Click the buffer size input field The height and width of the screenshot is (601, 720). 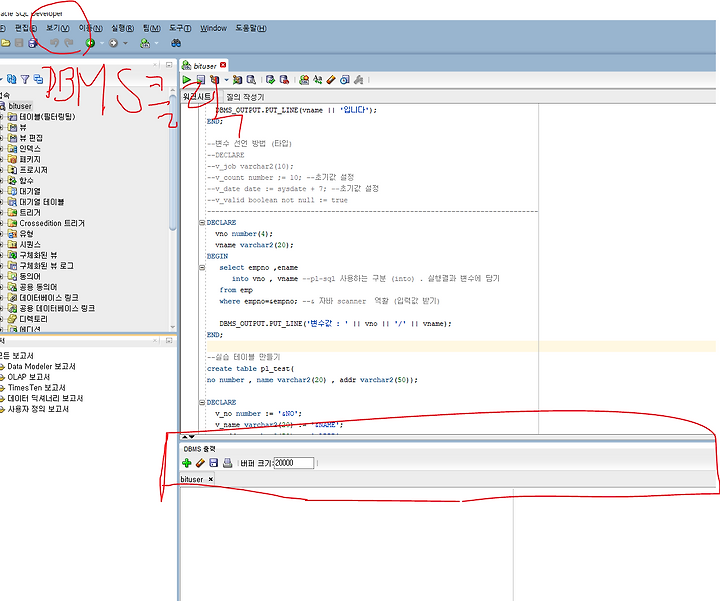(x=294, y=463)
